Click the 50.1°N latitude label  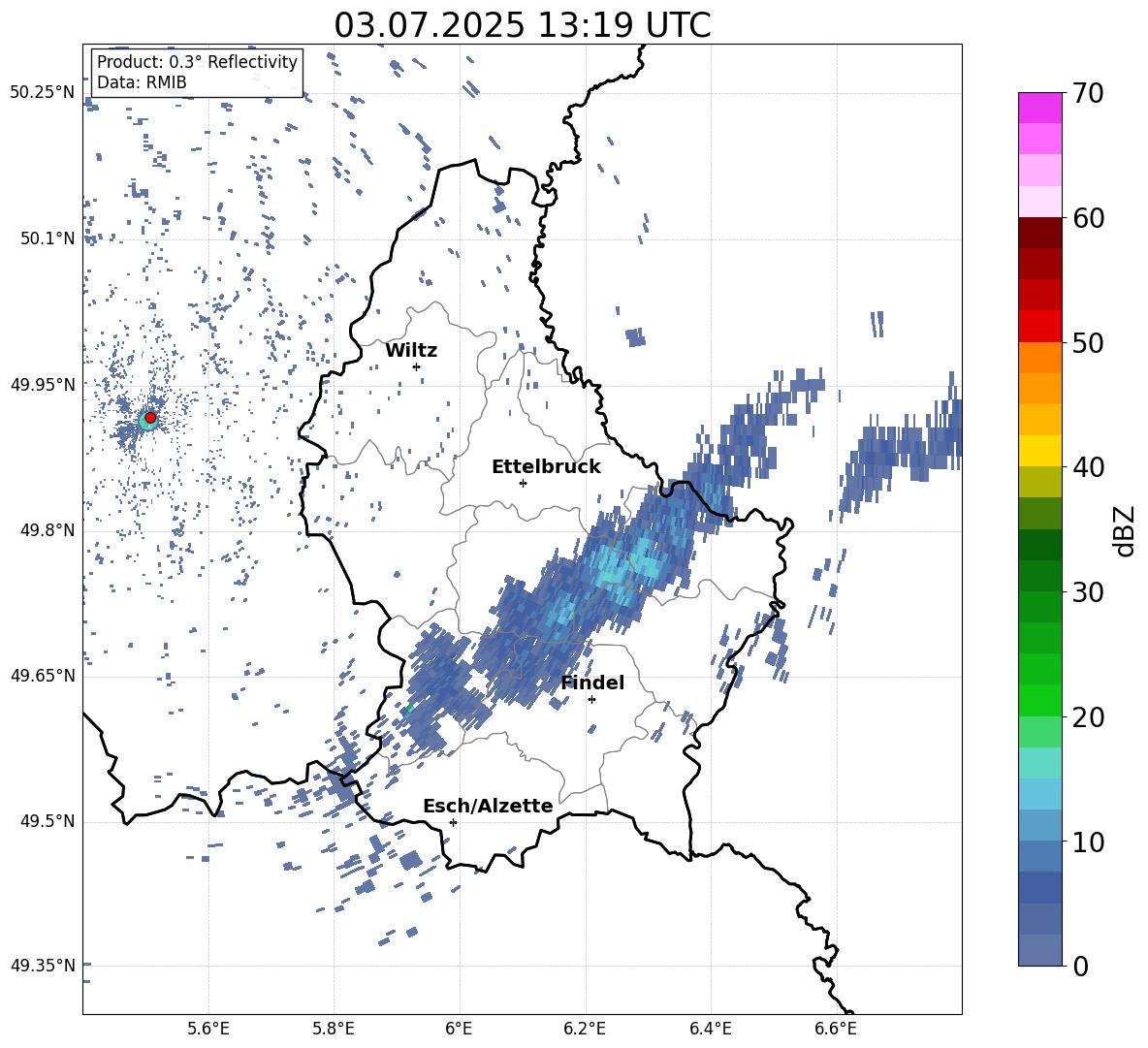click(x=47, y=238)
